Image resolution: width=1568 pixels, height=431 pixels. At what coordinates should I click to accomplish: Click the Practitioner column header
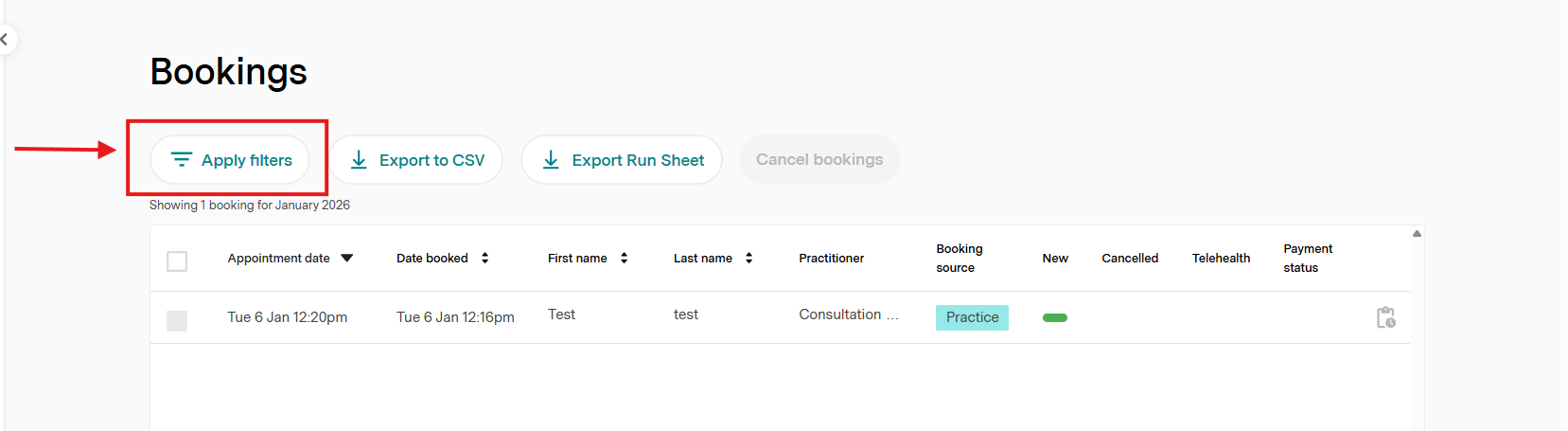point(831,258)
